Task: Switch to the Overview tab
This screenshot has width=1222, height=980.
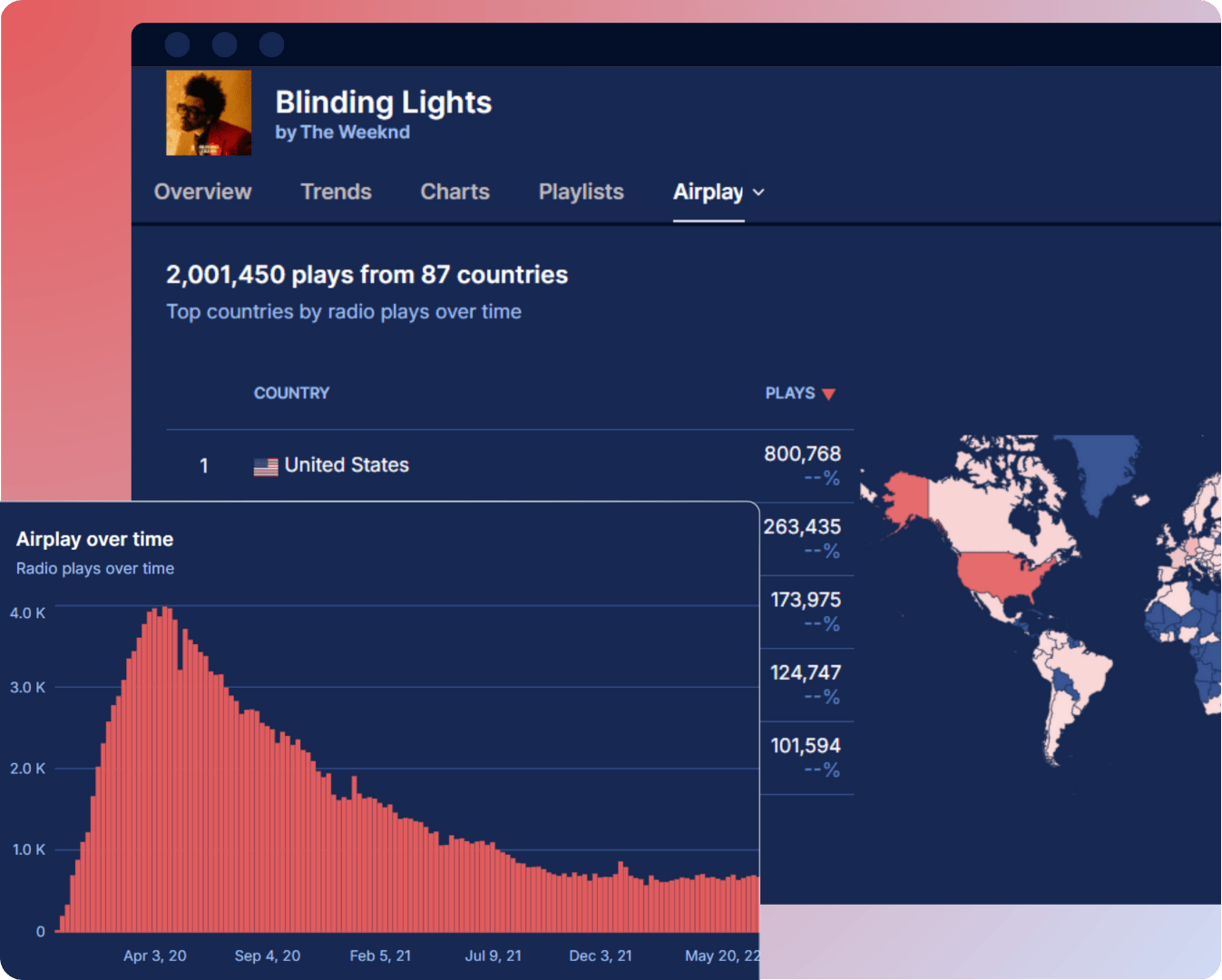Action: tap(202, 191)
